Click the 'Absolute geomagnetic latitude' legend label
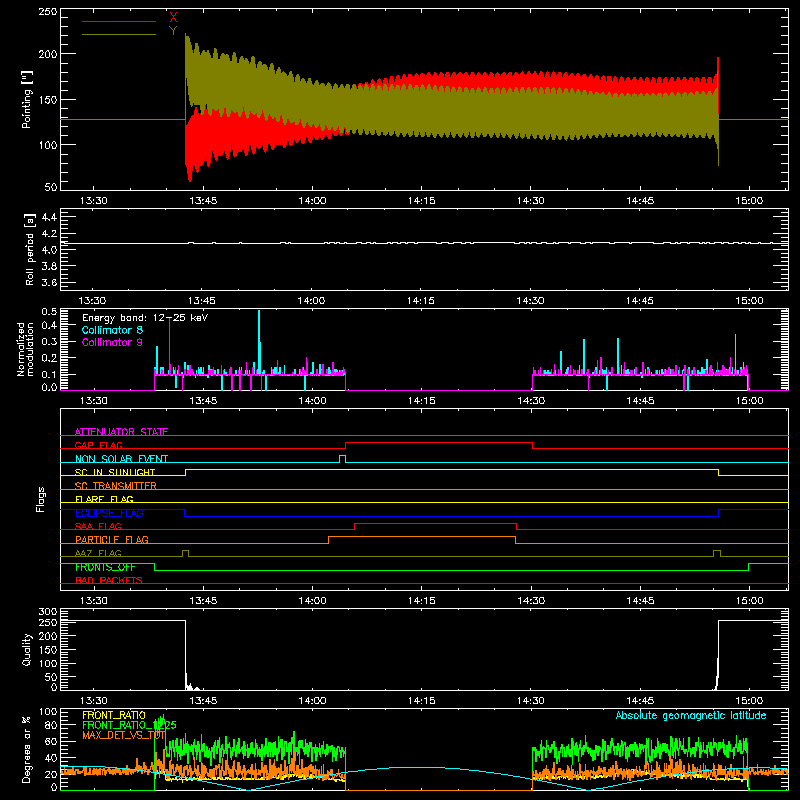This screenshot has height=800, width=800. (691, 715)
